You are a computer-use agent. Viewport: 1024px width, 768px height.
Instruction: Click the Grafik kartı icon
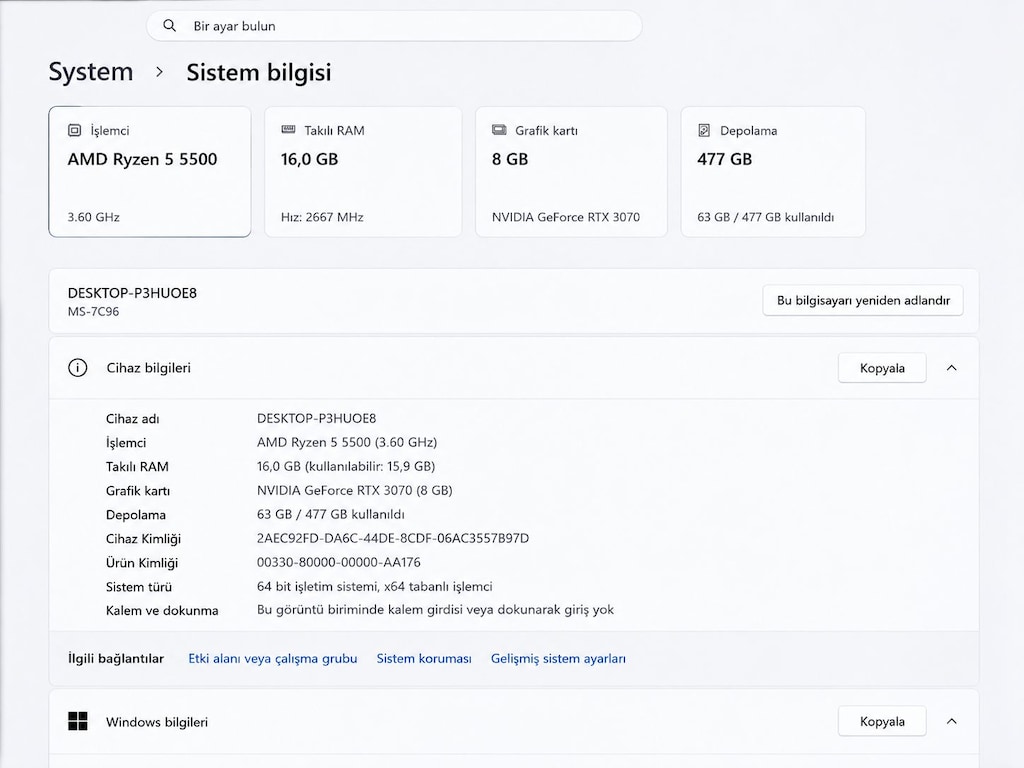point(499,130)
